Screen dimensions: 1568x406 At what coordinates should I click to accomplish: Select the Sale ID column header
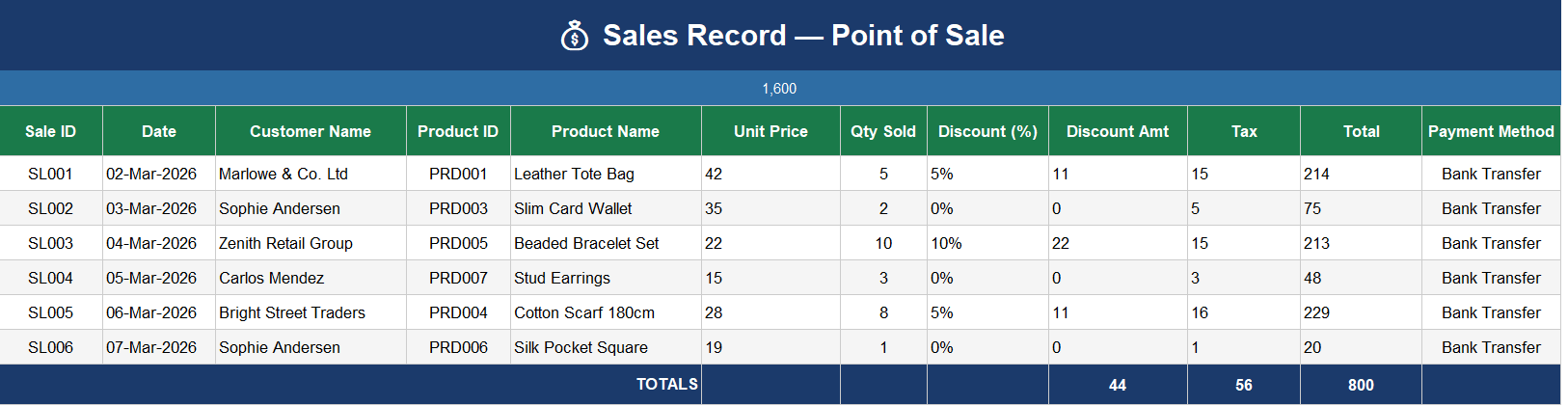[51, 131]
